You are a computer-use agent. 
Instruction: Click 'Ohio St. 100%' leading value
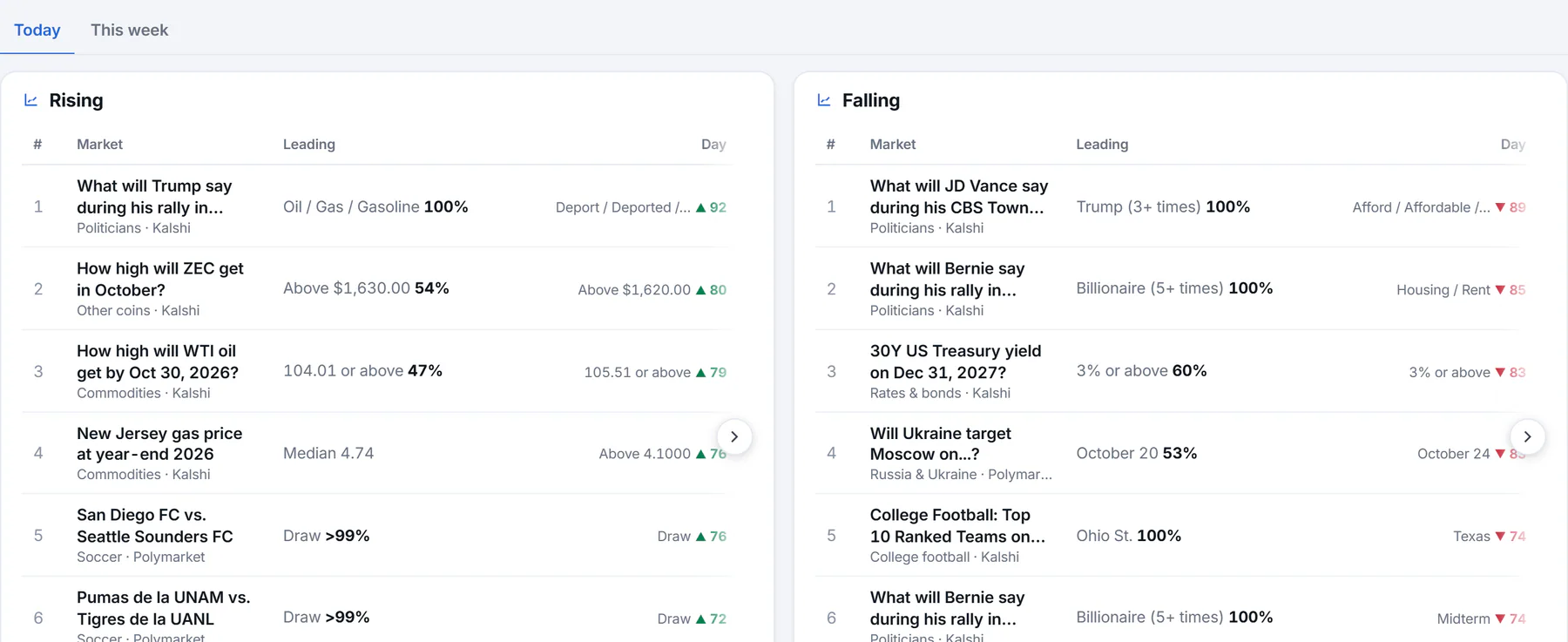pyautogui.click(x=1129, y=536)
